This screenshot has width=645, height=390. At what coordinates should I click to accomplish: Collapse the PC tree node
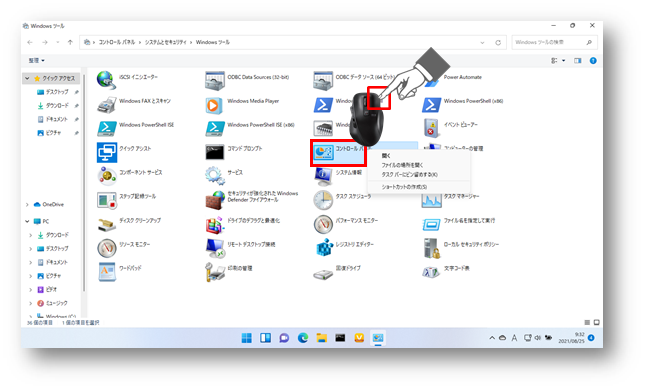click(27, 221)
